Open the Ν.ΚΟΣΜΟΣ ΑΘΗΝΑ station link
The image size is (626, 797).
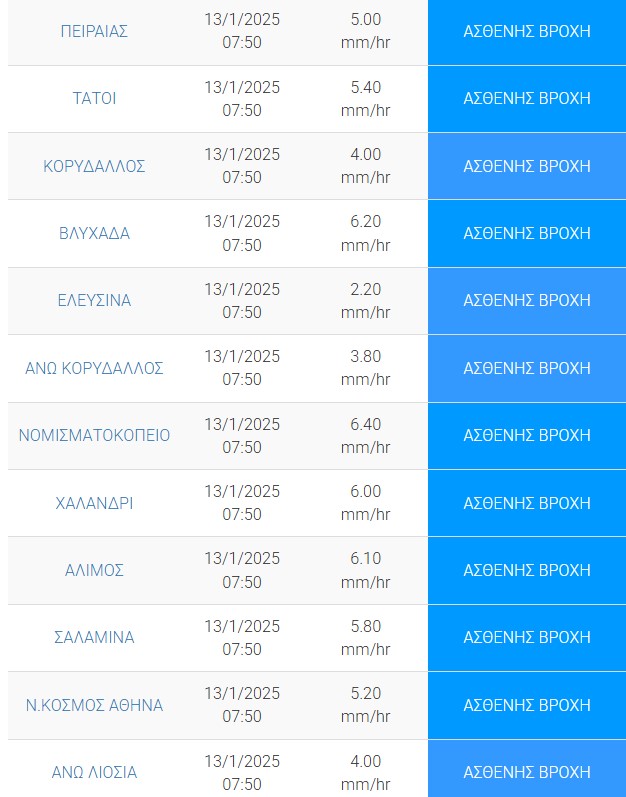point(94,705)
